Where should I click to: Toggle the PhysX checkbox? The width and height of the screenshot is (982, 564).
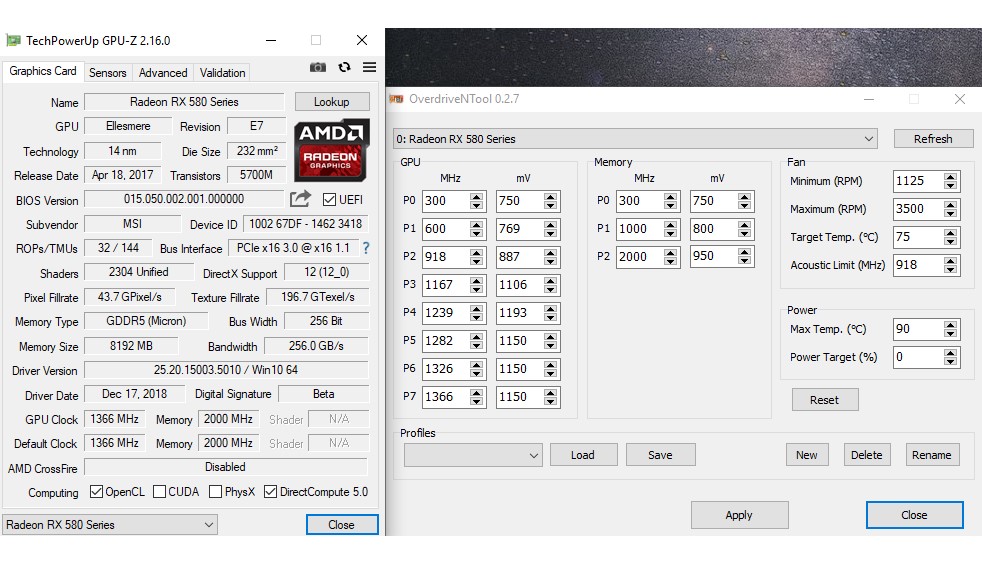pos(215,491)
